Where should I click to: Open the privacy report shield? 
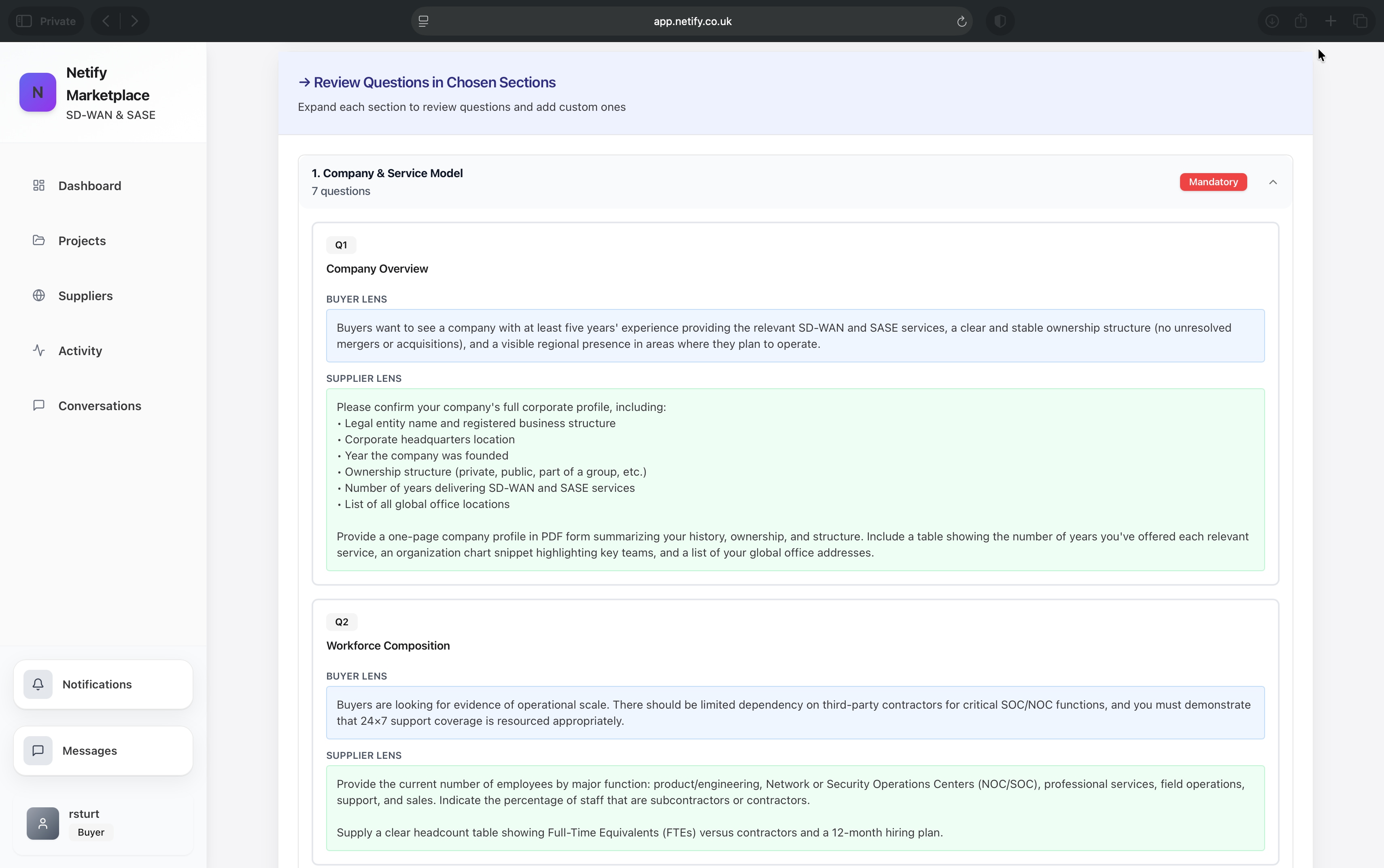[x=1000, y=21]
